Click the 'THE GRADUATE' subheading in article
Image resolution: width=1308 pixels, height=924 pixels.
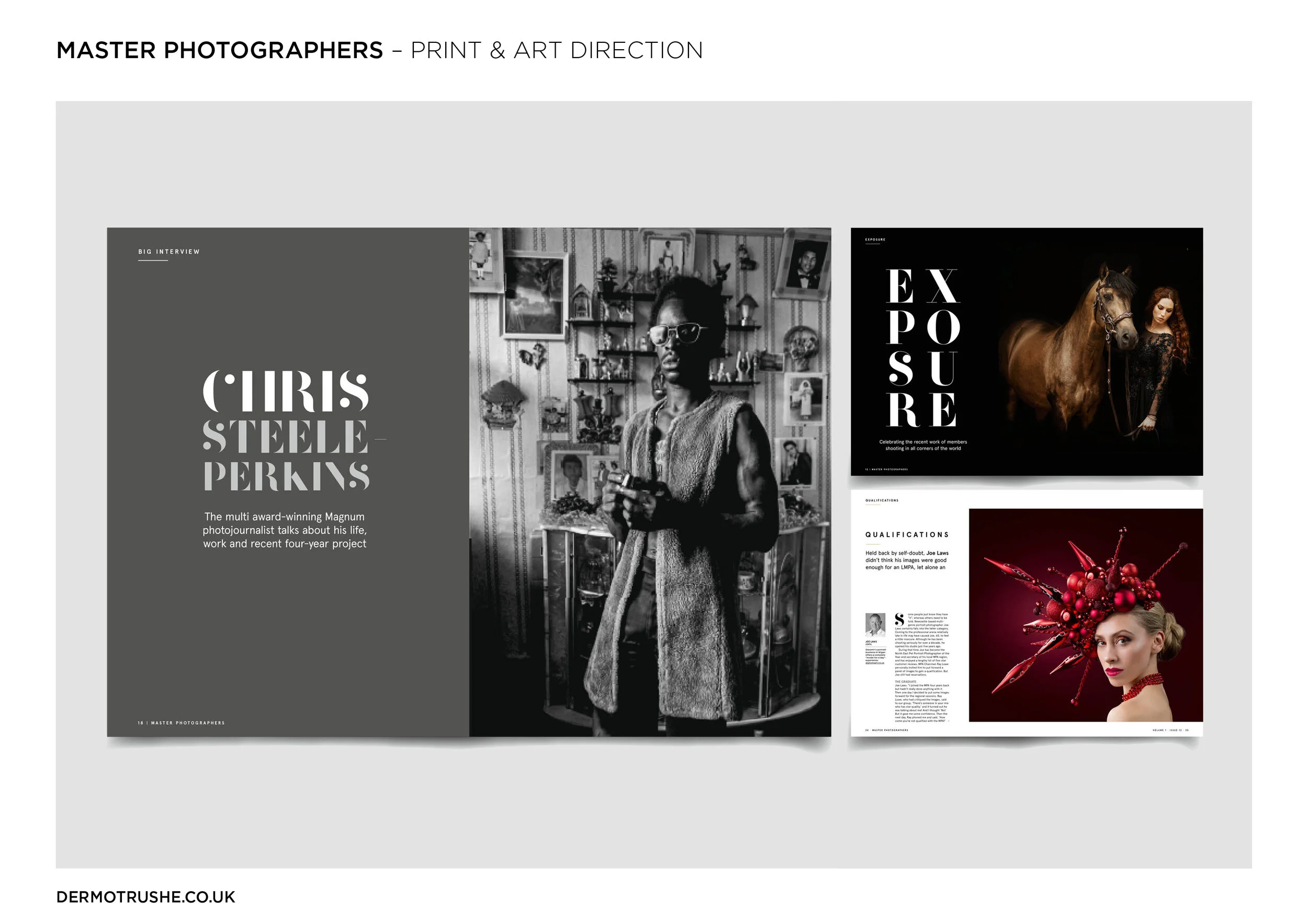point(905,681)
